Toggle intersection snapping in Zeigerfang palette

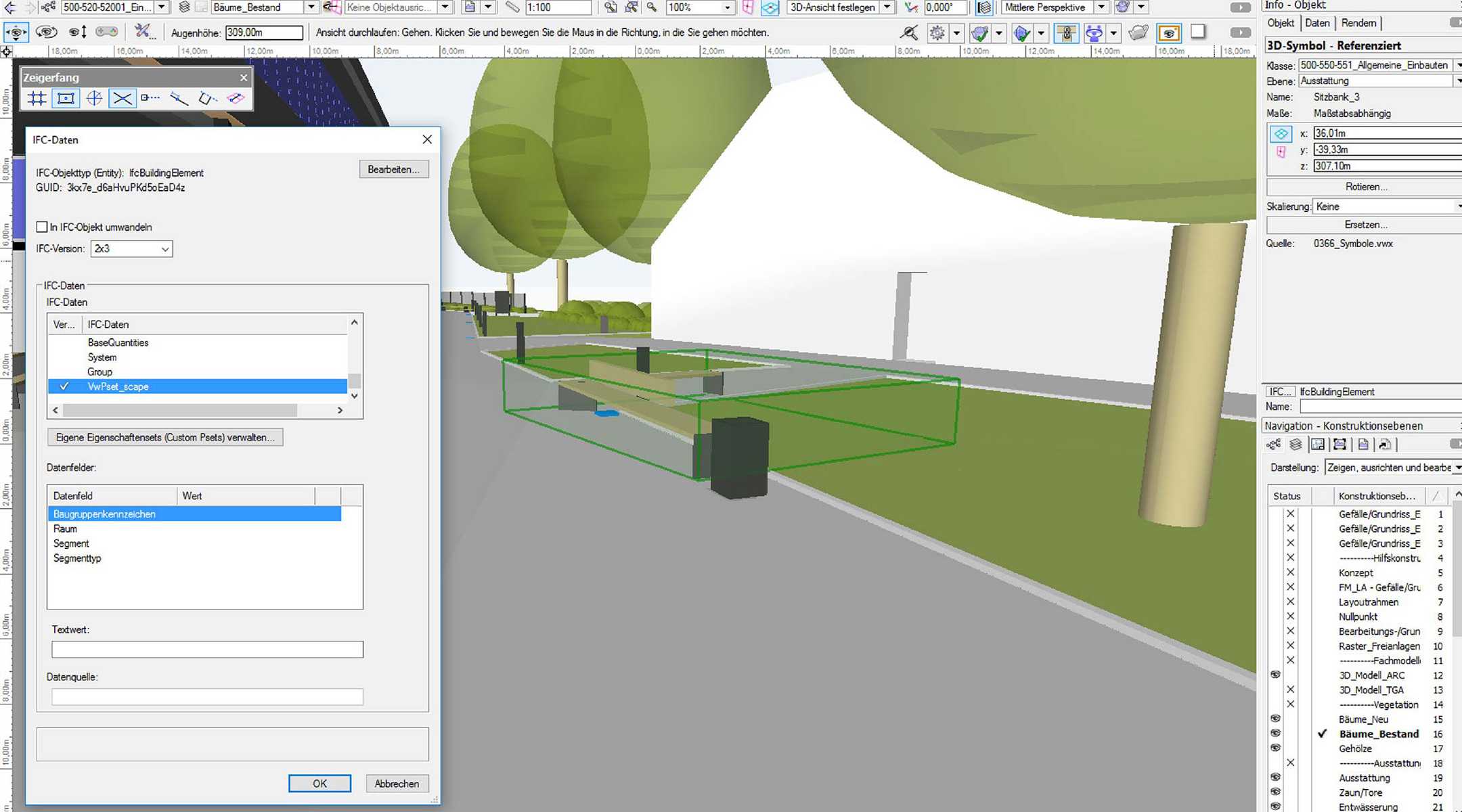pos(123,99)
